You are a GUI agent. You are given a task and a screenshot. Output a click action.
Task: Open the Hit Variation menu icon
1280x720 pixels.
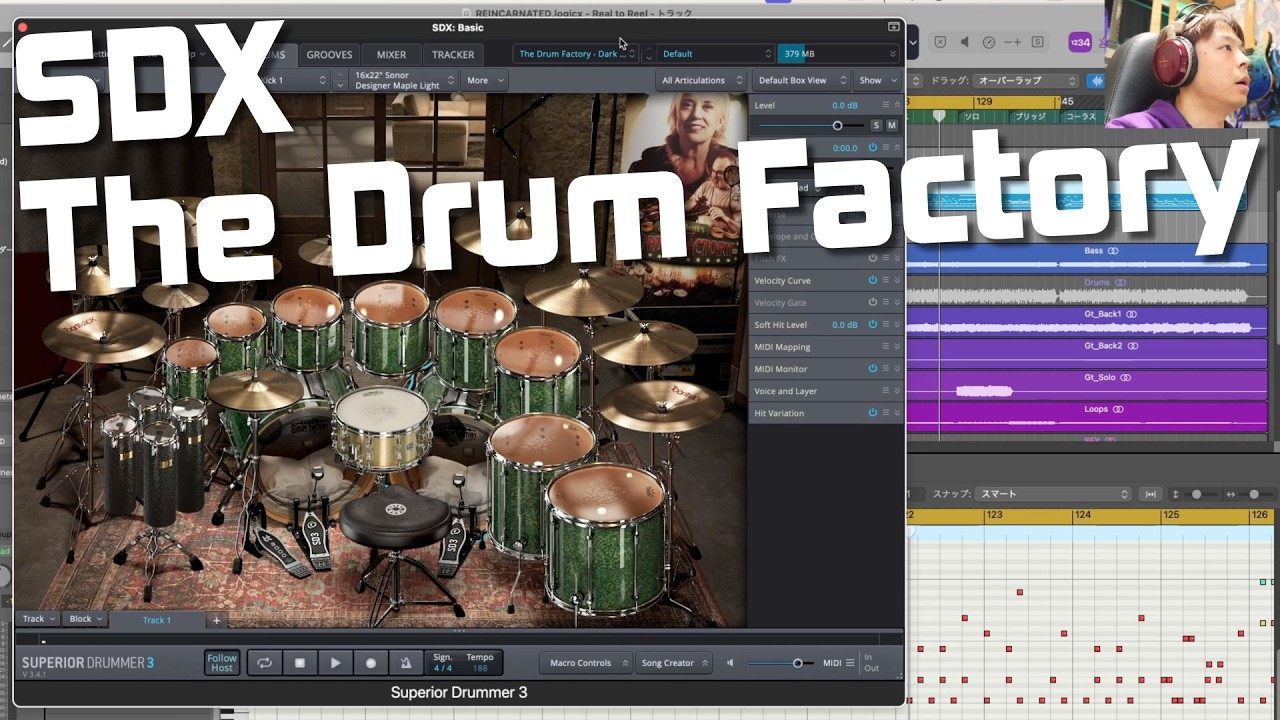(x=885, y=413)
